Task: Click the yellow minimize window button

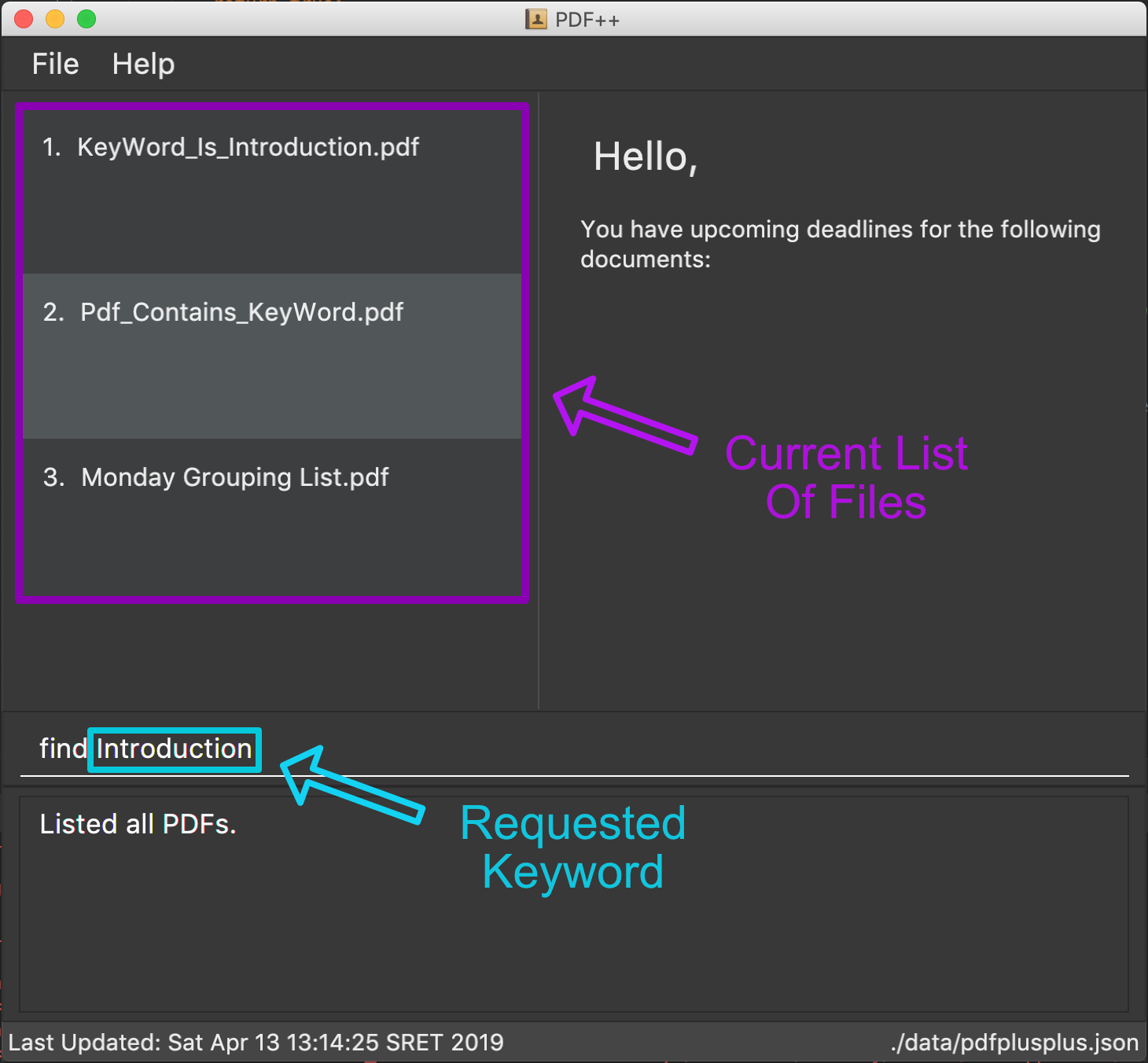Action: tap(55, 19)
